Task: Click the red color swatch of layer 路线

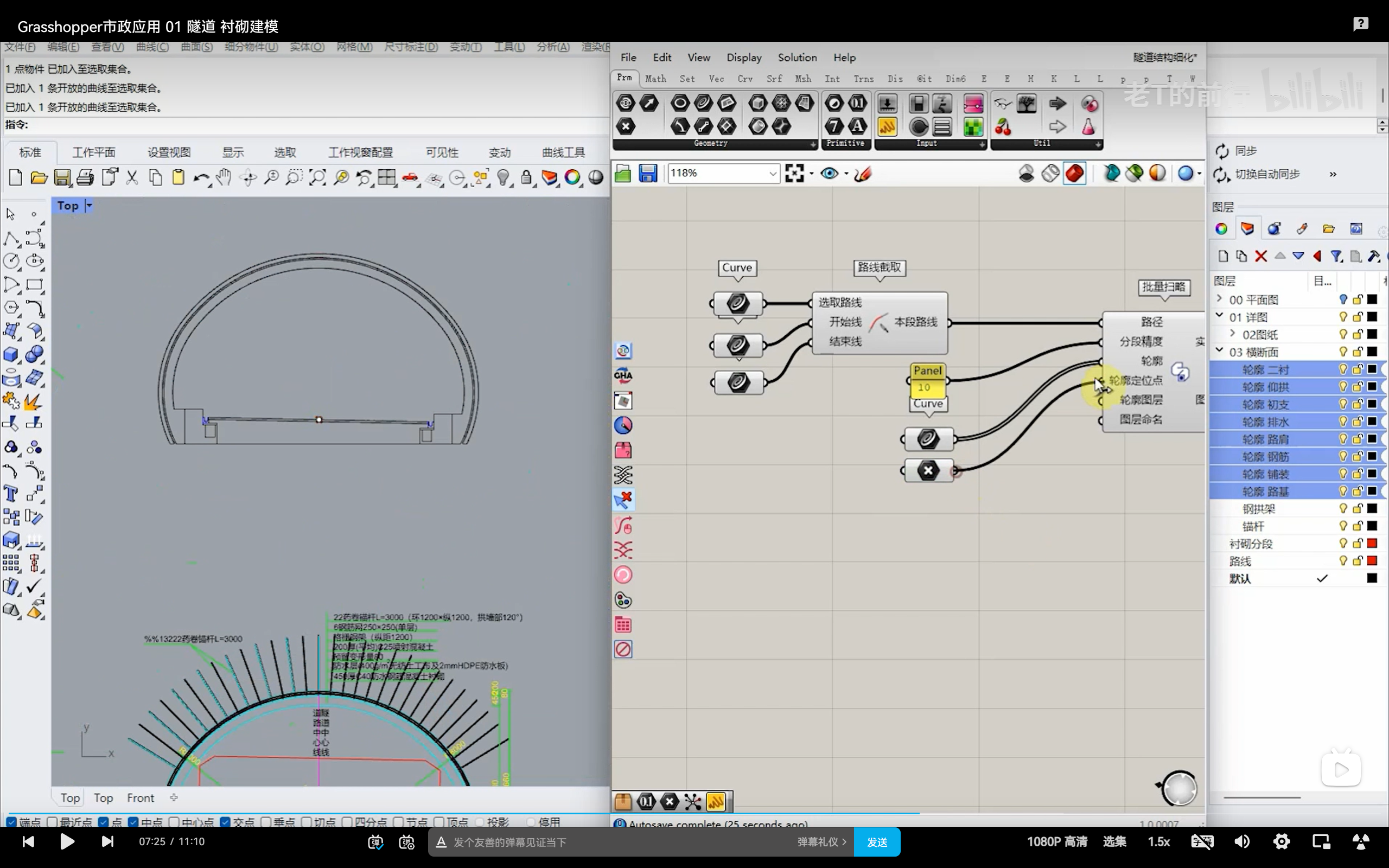Action: pyautogui.click(x=1372, y=561)
